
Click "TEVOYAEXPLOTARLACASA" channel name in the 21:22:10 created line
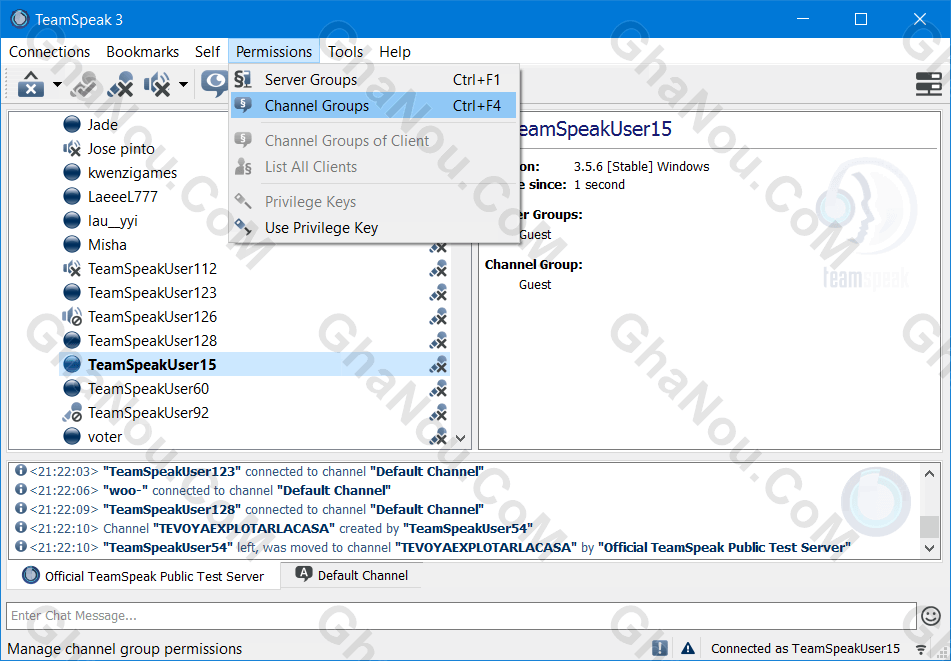[x=244, y=529]
